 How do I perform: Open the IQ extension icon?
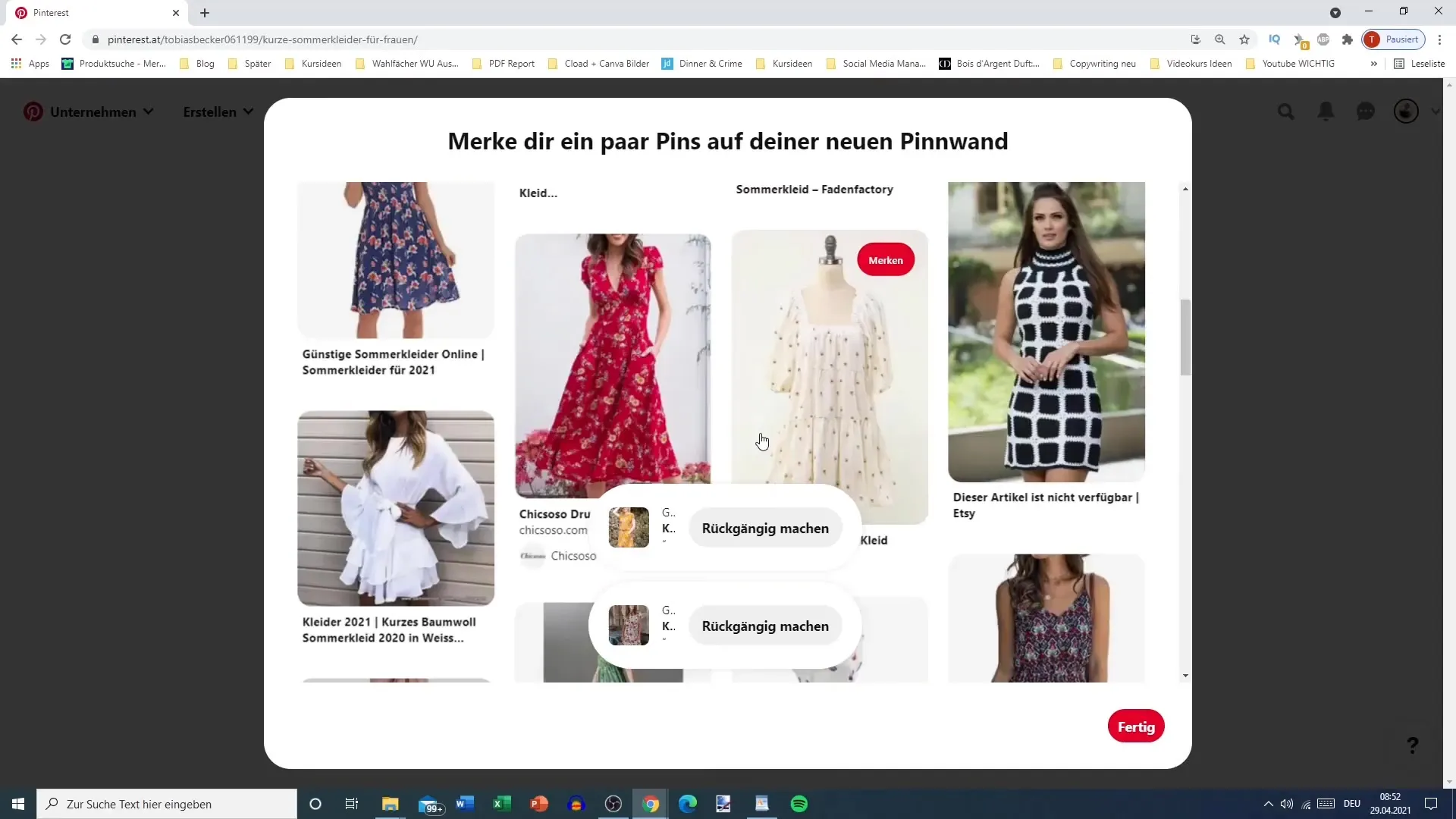pos(1275,39)
